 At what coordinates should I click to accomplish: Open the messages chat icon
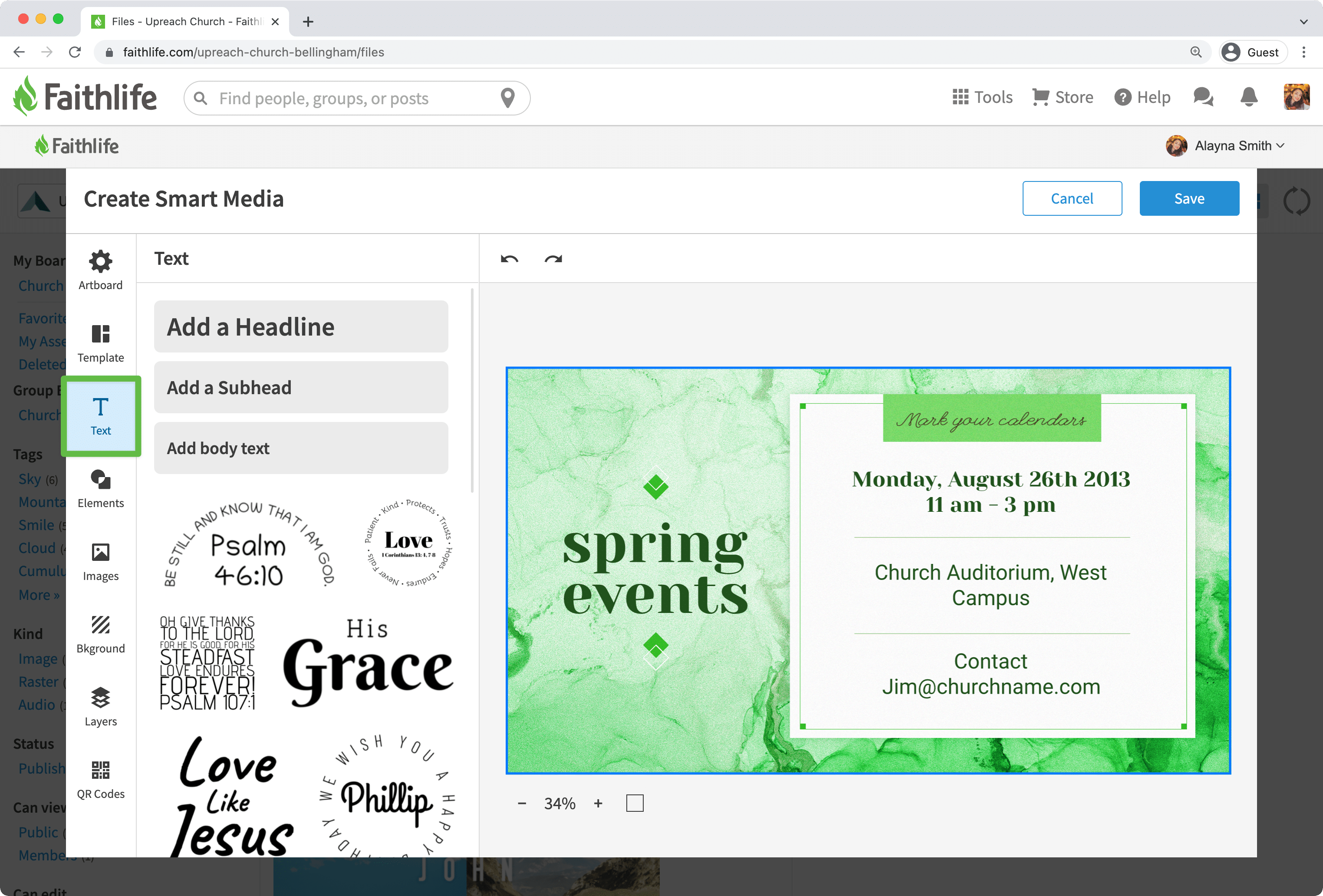click(x=1203, y=97)
